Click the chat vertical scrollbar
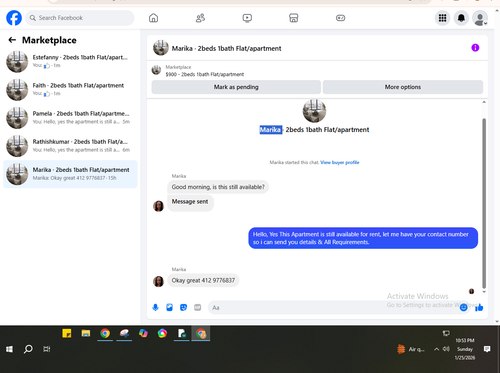The height and width of the screenshot is (373, 500). point(484,203)
